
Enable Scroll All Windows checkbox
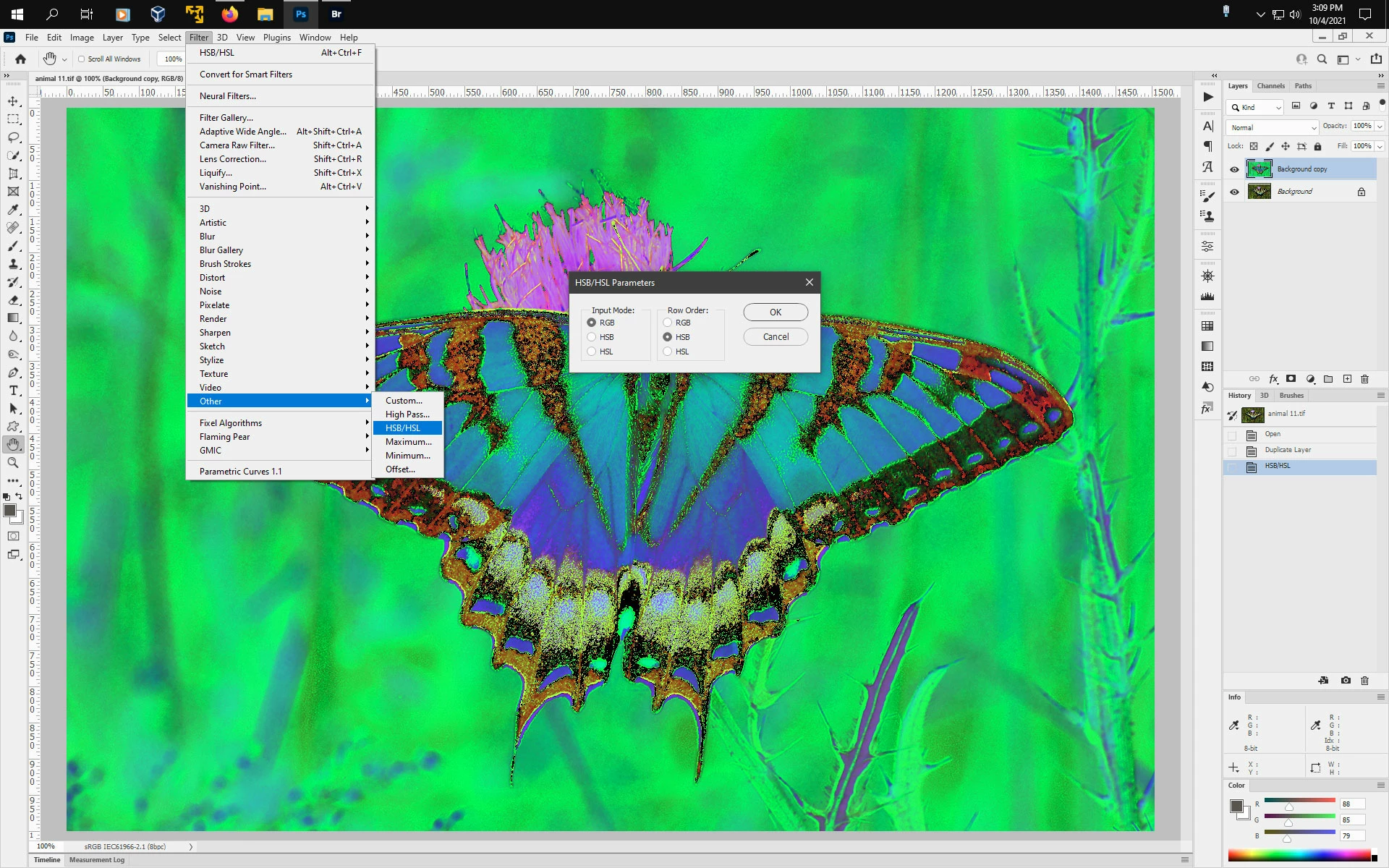tap(82, 59)
